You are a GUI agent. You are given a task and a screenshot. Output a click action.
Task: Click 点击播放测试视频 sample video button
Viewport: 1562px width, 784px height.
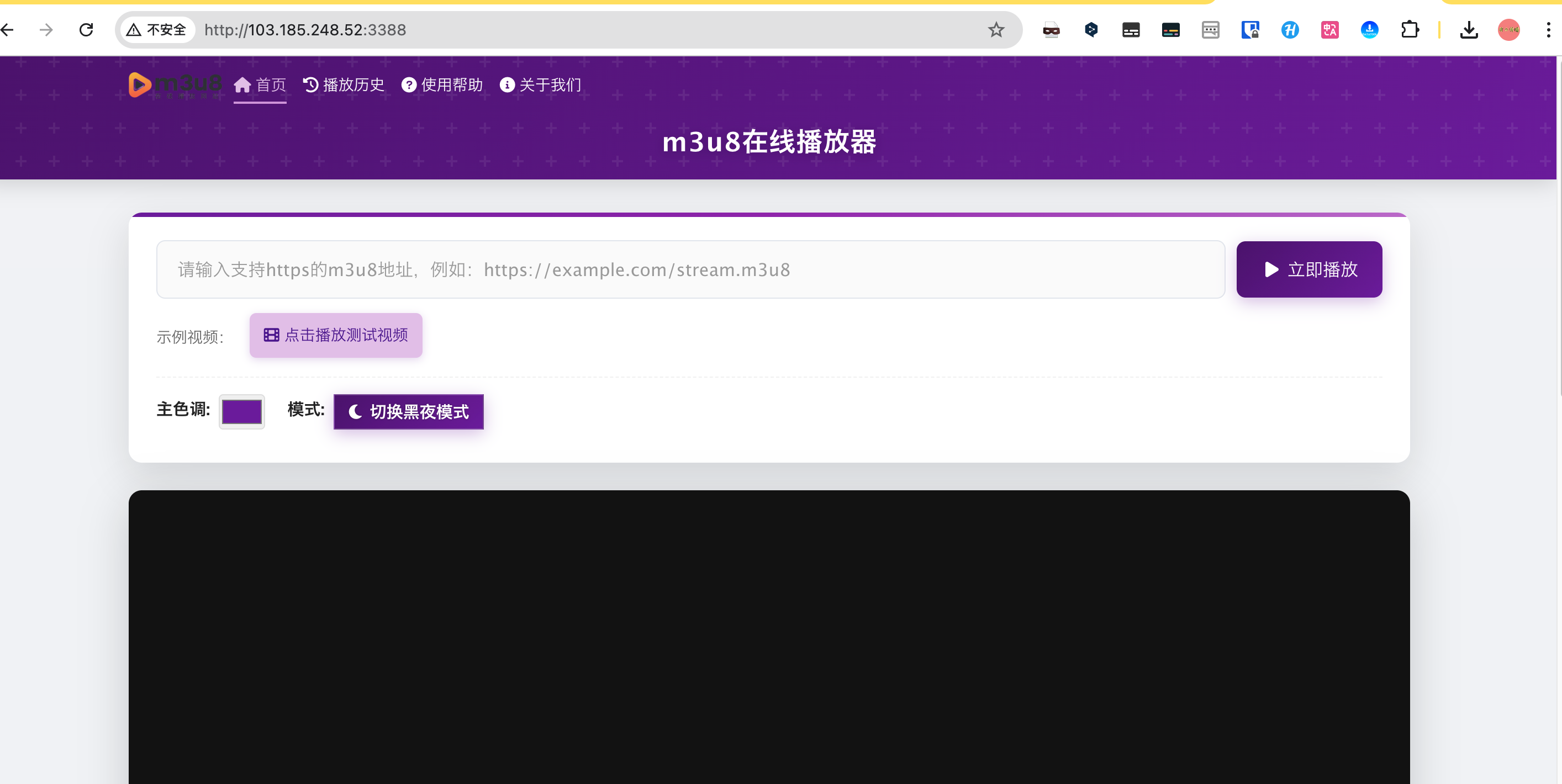tap(336, 335)
